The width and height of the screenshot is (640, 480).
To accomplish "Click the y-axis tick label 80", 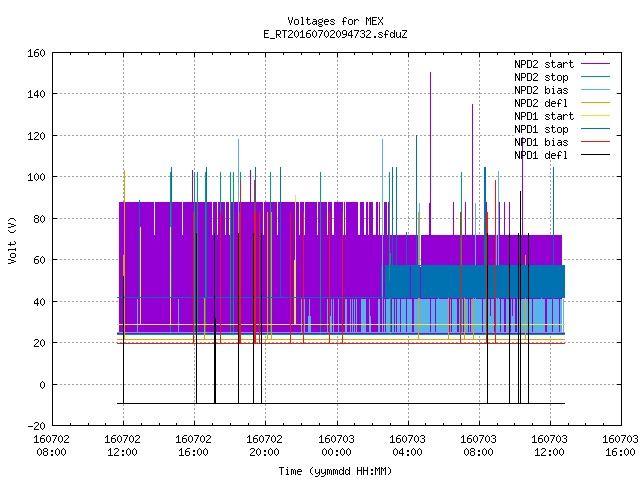I will 39,219.
